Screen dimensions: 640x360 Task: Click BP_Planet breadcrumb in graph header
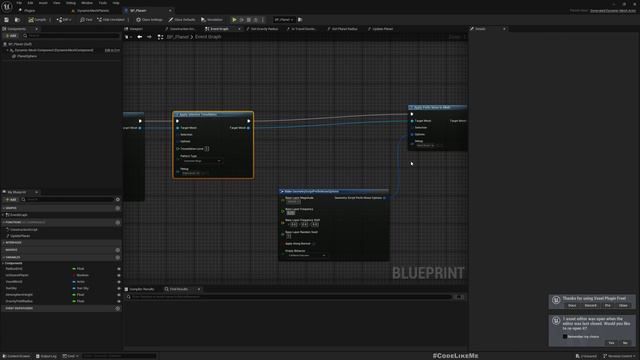[x=178, y=37]
